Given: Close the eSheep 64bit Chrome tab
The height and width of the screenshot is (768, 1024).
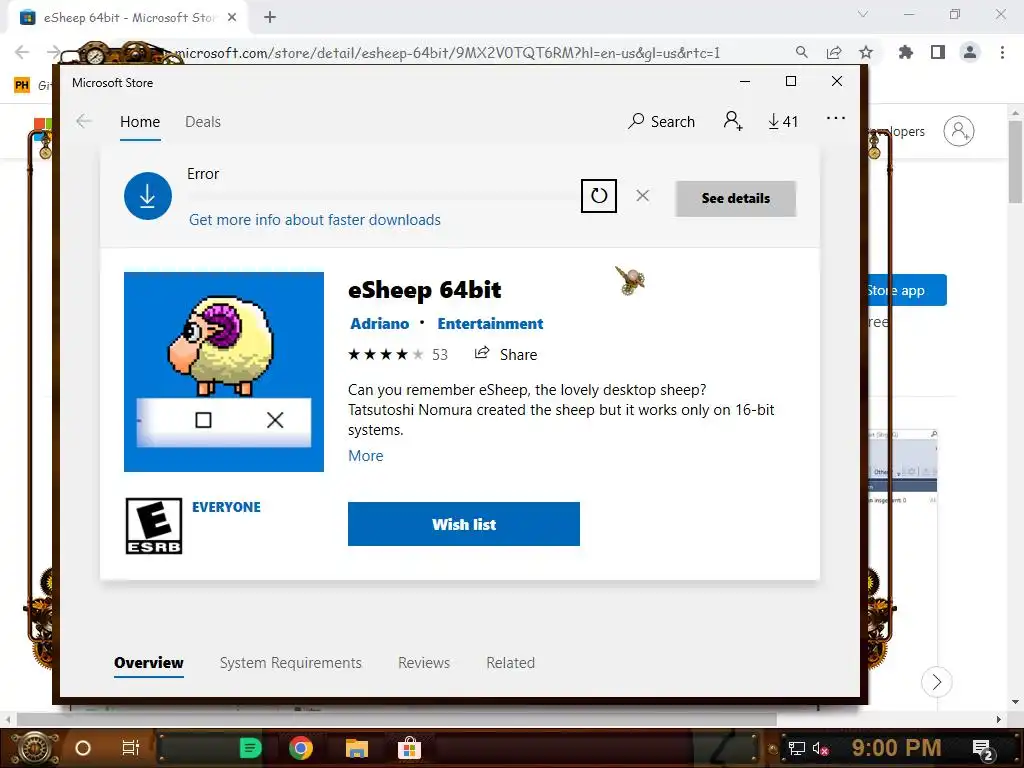Looking at the screenshot, I should coord(232,18).
